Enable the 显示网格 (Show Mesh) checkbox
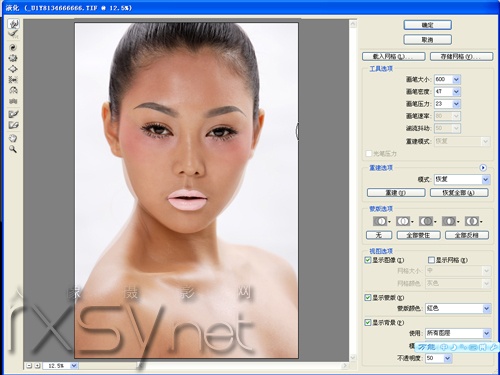500x375 pixels. [431, 260]
